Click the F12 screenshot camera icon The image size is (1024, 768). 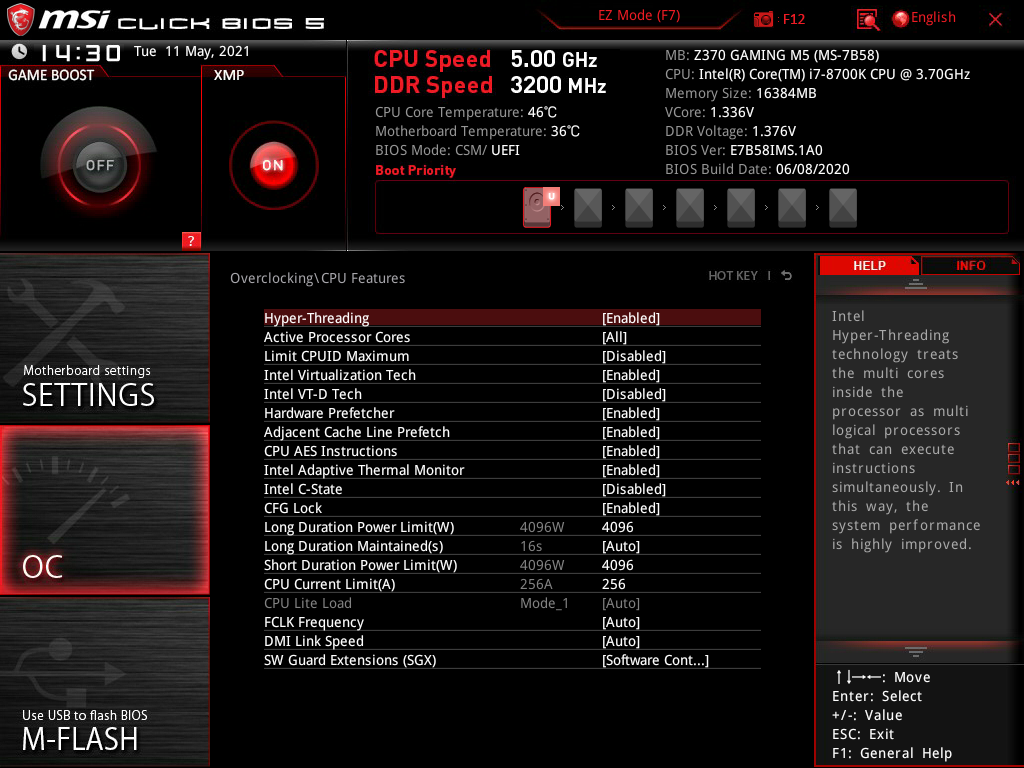pyautogui.click(x=763, y=20)
